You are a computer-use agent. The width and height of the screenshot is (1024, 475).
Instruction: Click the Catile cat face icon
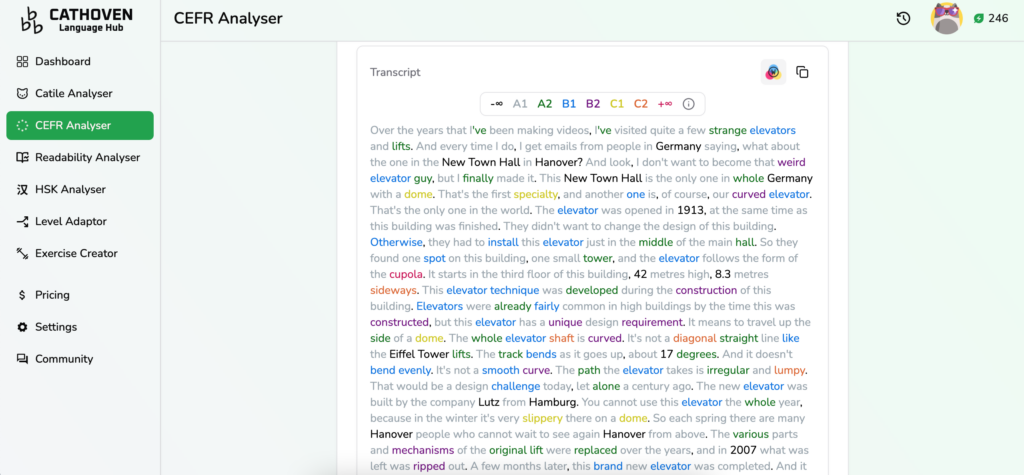tap(22, 93)
